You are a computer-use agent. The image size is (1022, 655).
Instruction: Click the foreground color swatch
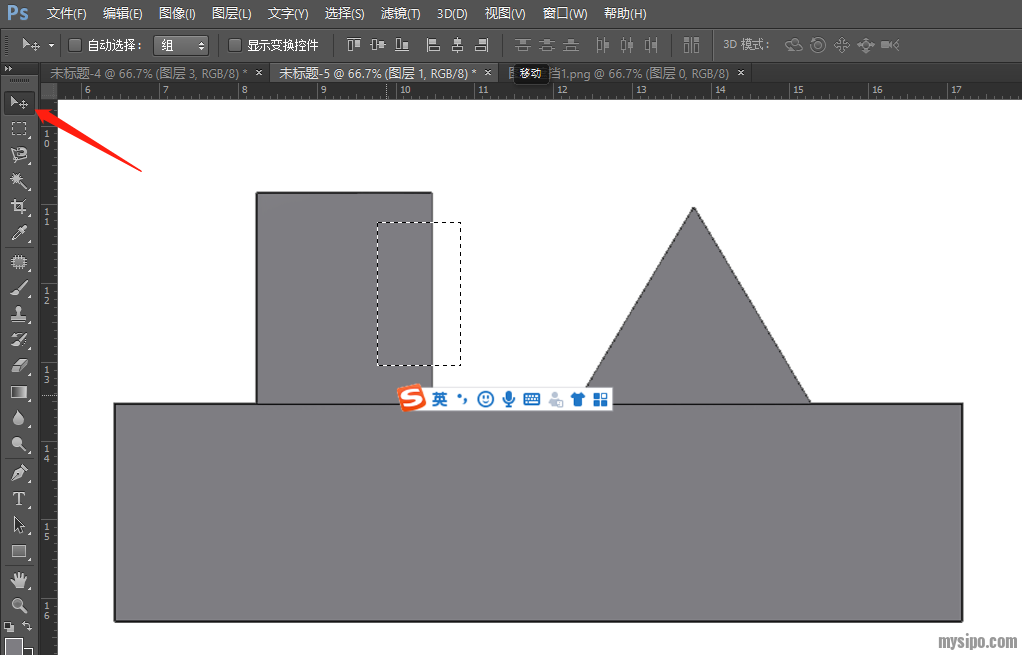coord(13,646)
